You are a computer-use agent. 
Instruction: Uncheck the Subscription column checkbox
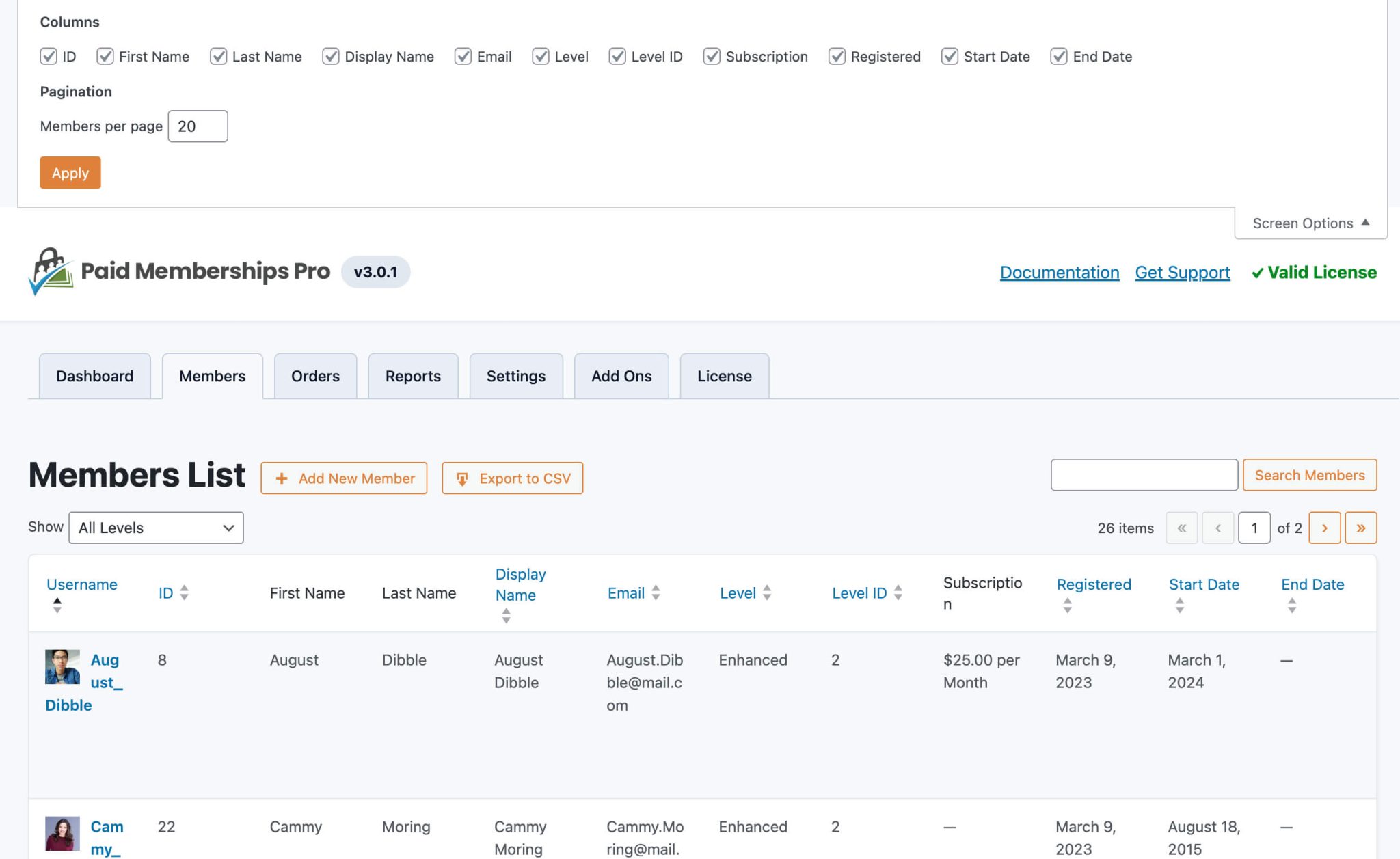[712, 56]
